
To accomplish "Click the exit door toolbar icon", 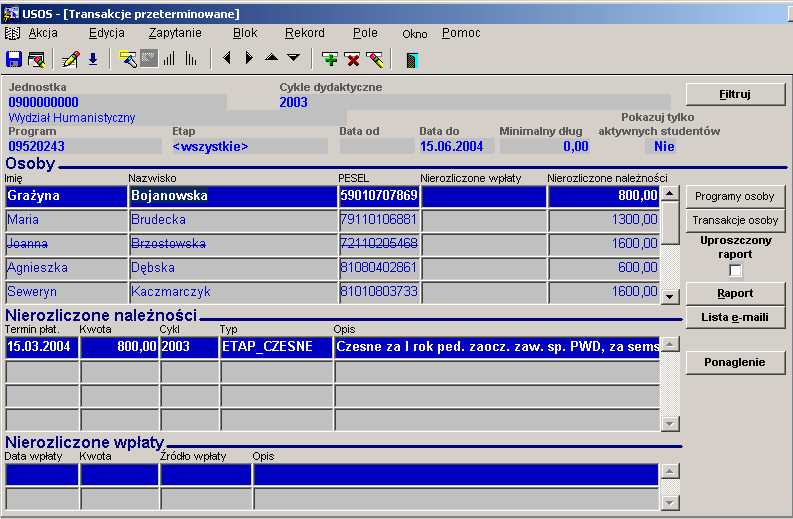I will point(412,60).
